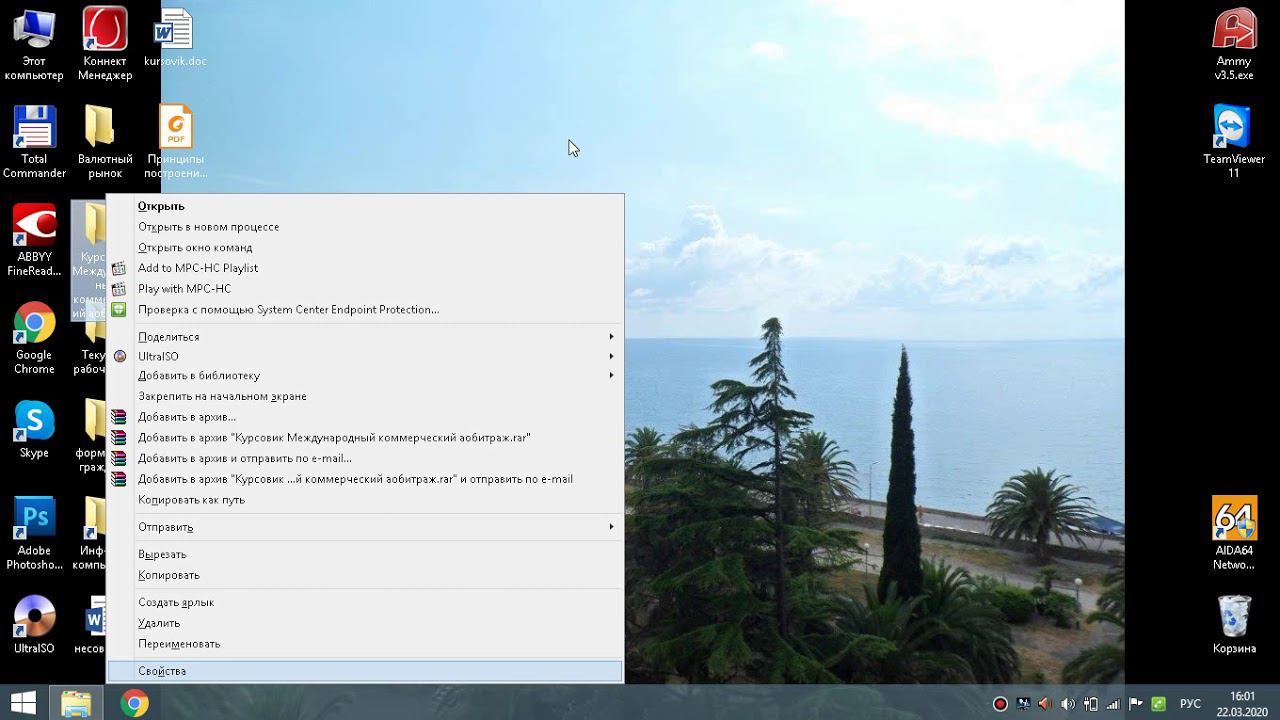
Task: Click the red speaker tray icon
Action: pyautogui.click(x=1045, y=704)
